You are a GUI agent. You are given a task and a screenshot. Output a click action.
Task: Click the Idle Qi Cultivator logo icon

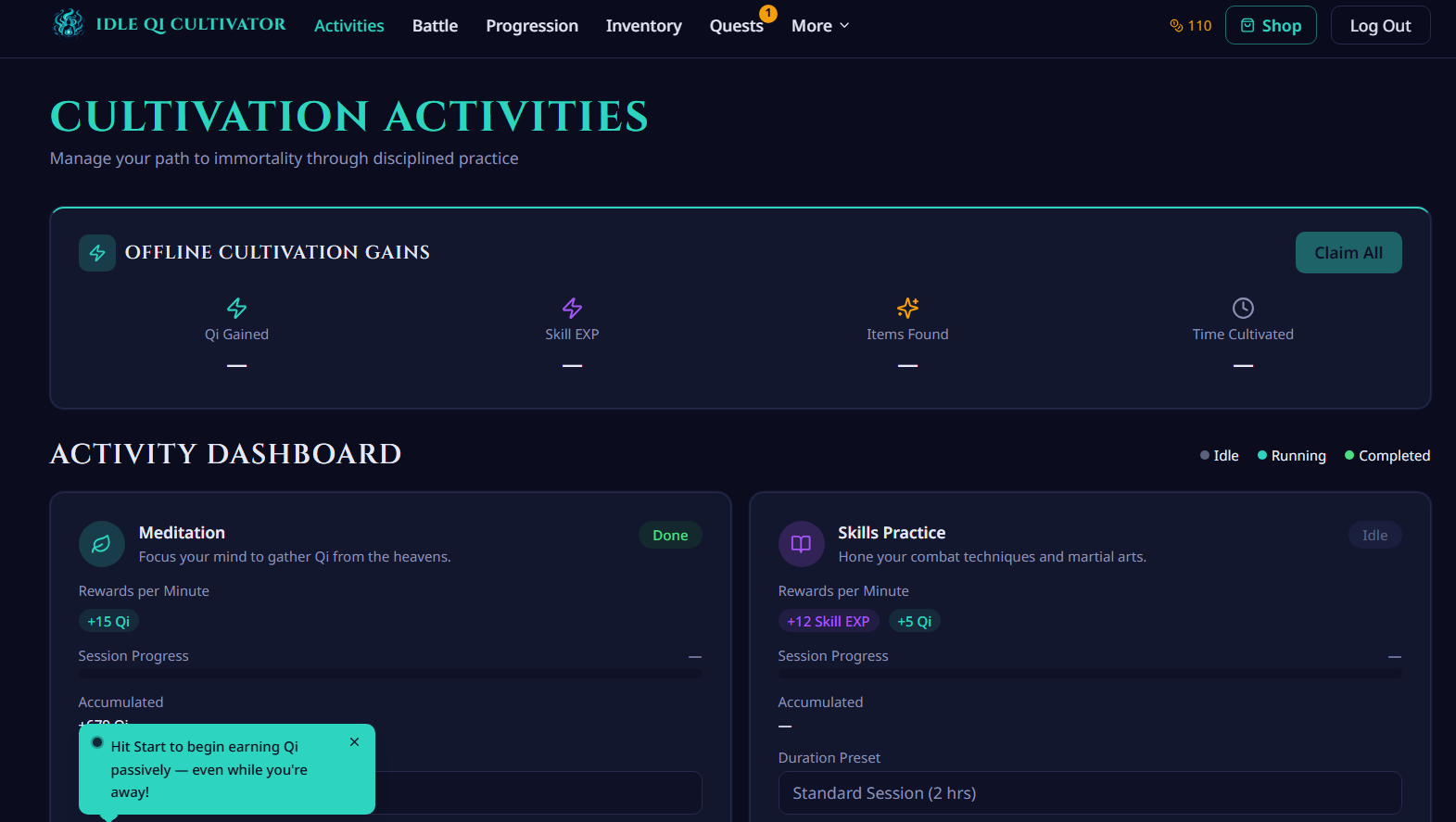click(x=69, y=23)
